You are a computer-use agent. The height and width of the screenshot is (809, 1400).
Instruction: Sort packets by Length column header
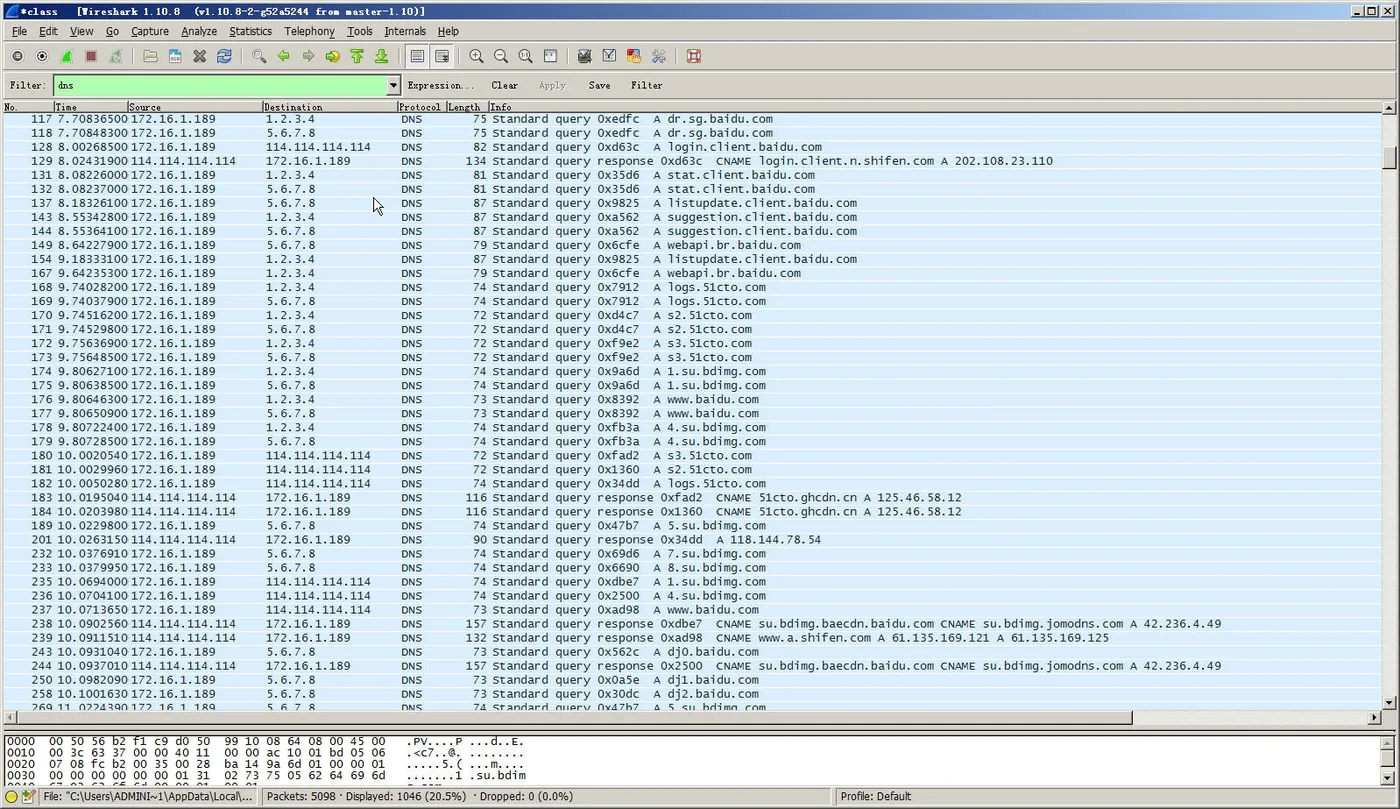[465, 107]
